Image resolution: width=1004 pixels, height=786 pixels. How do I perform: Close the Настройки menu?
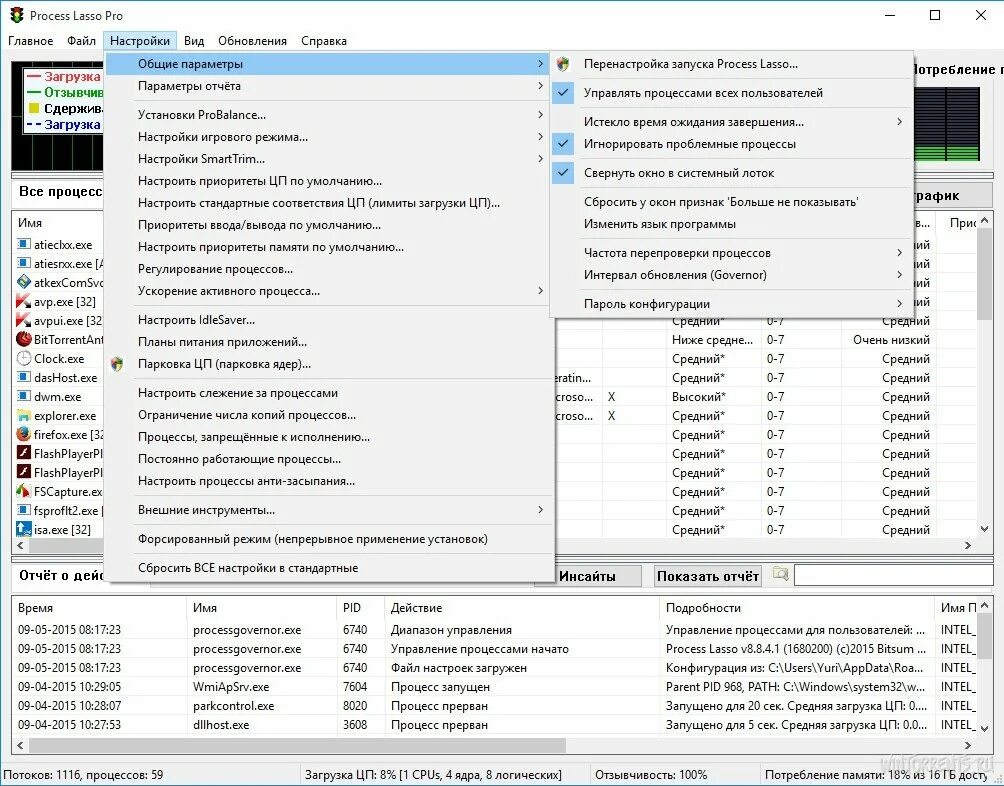point(140,41)
